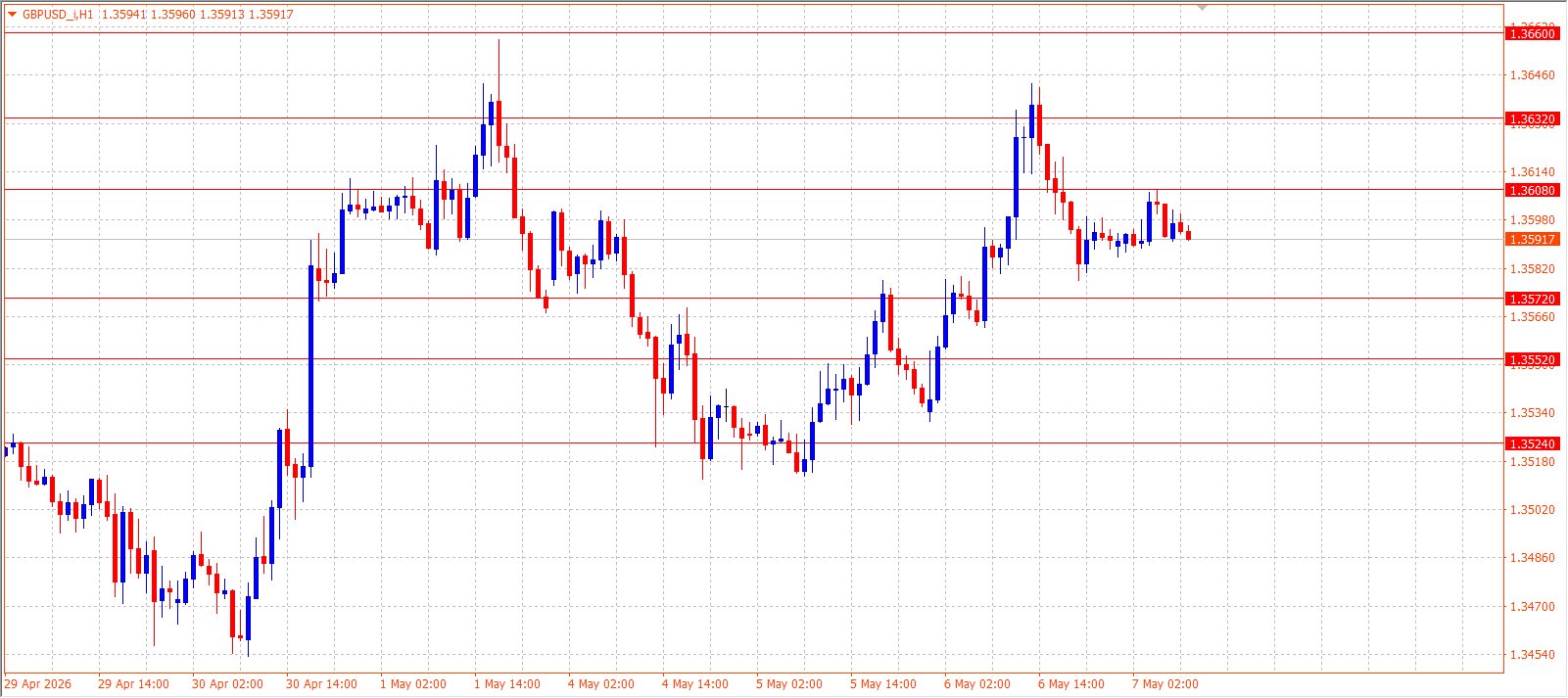Click the 1.35340 price scale value
1568x698 pixels.
click(x=1532, y=413)
